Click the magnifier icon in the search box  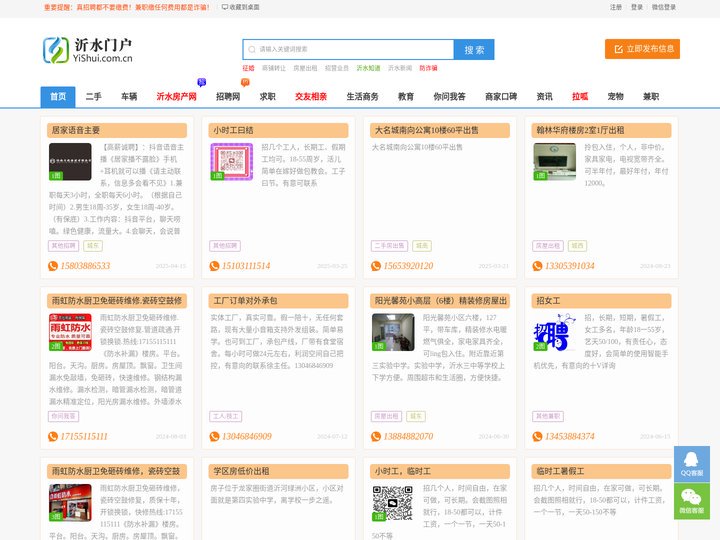pyautogui.click(x=252, y=50)
